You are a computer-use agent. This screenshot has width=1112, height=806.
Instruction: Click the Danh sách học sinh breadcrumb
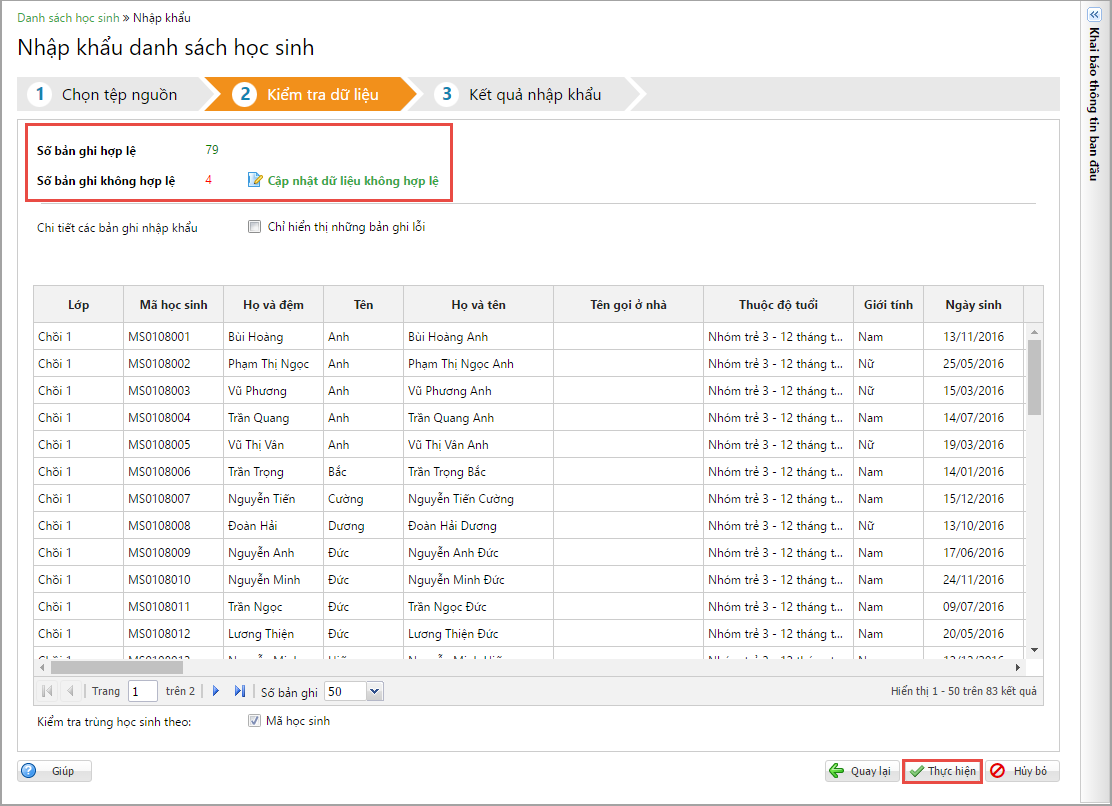click(67, 18)
